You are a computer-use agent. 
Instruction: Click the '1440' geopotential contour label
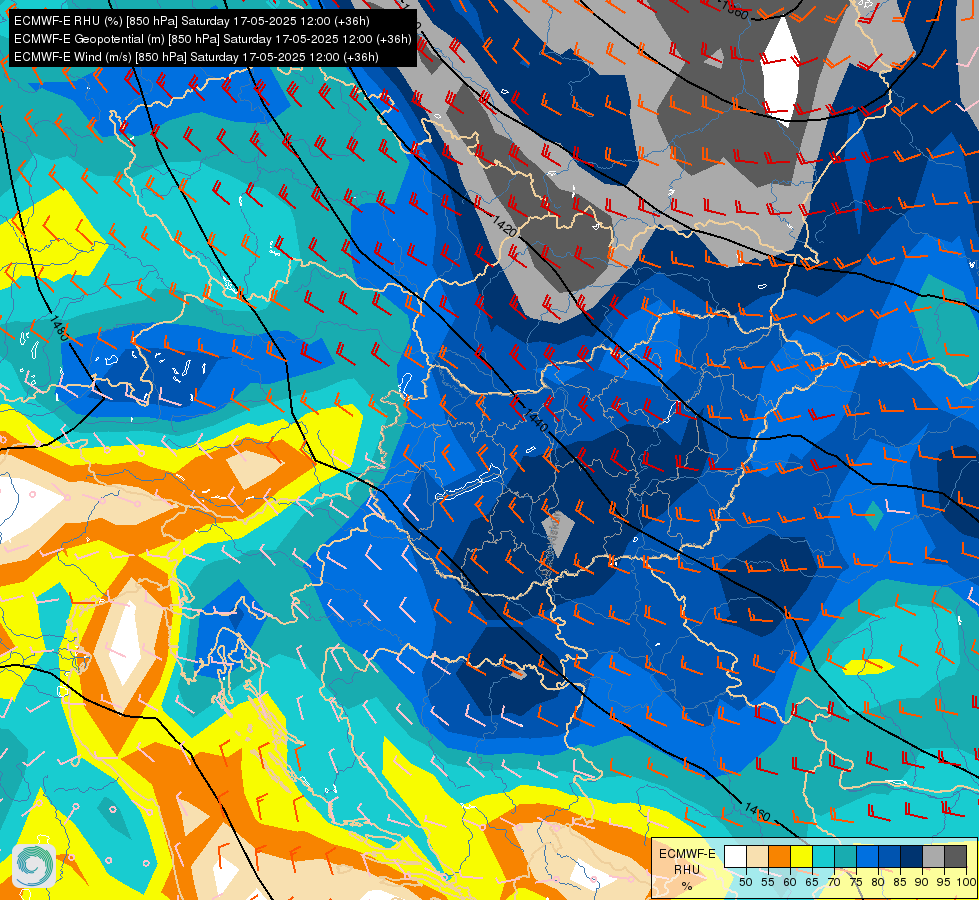tap(535, 420)
